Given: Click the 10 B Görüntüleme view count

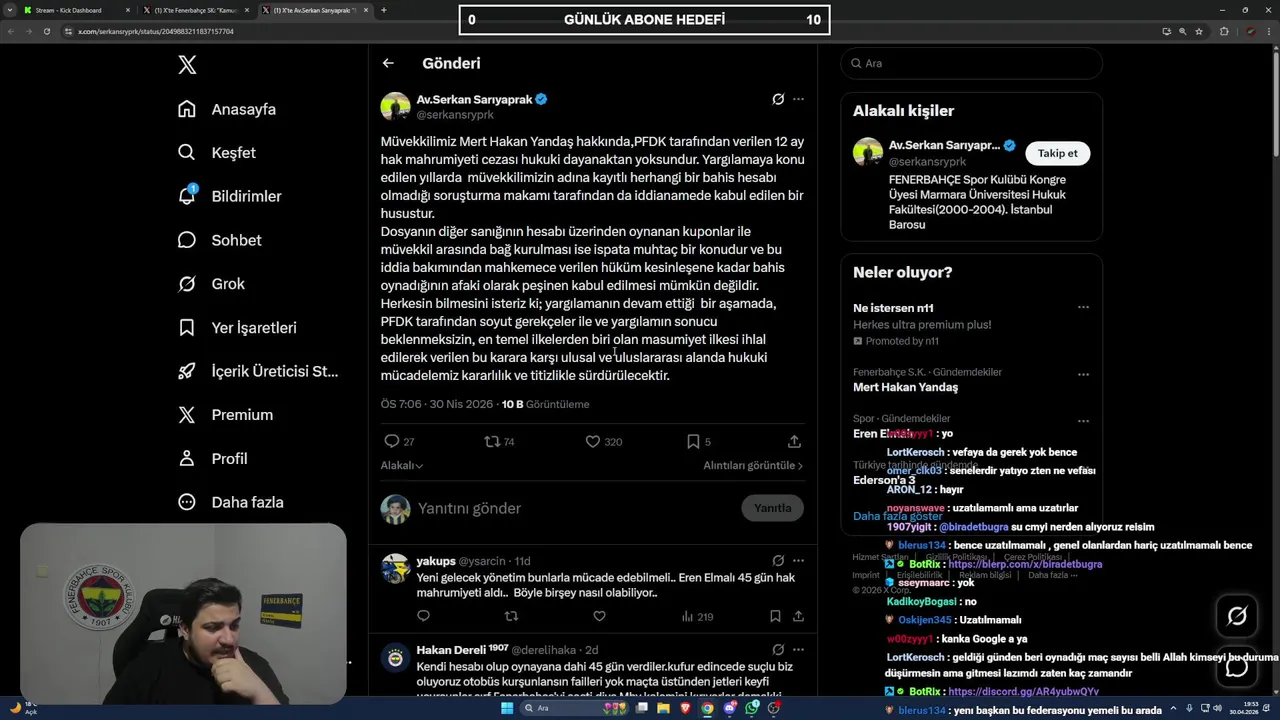Looking at the screenshot, I should pyautogui.click(x=545, y=404).
